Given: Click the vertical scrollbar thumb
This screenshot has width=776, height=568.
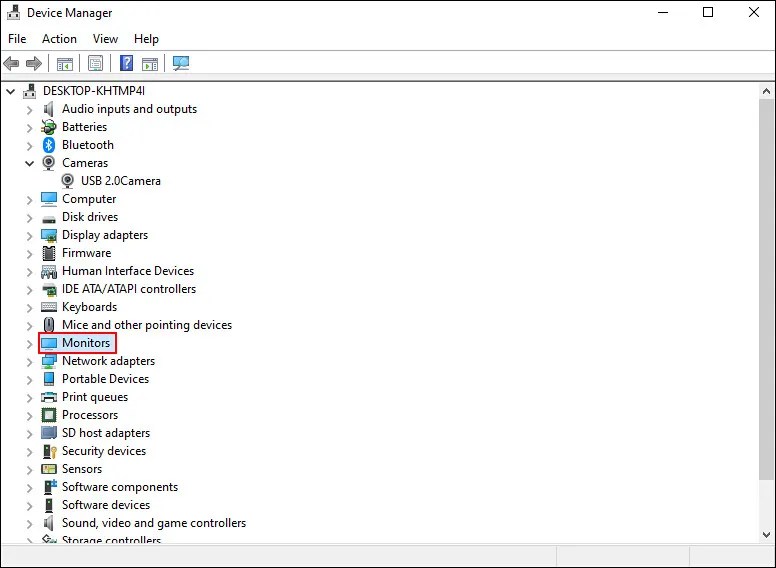Looking at the screenshot, I should tap(766, 289).
